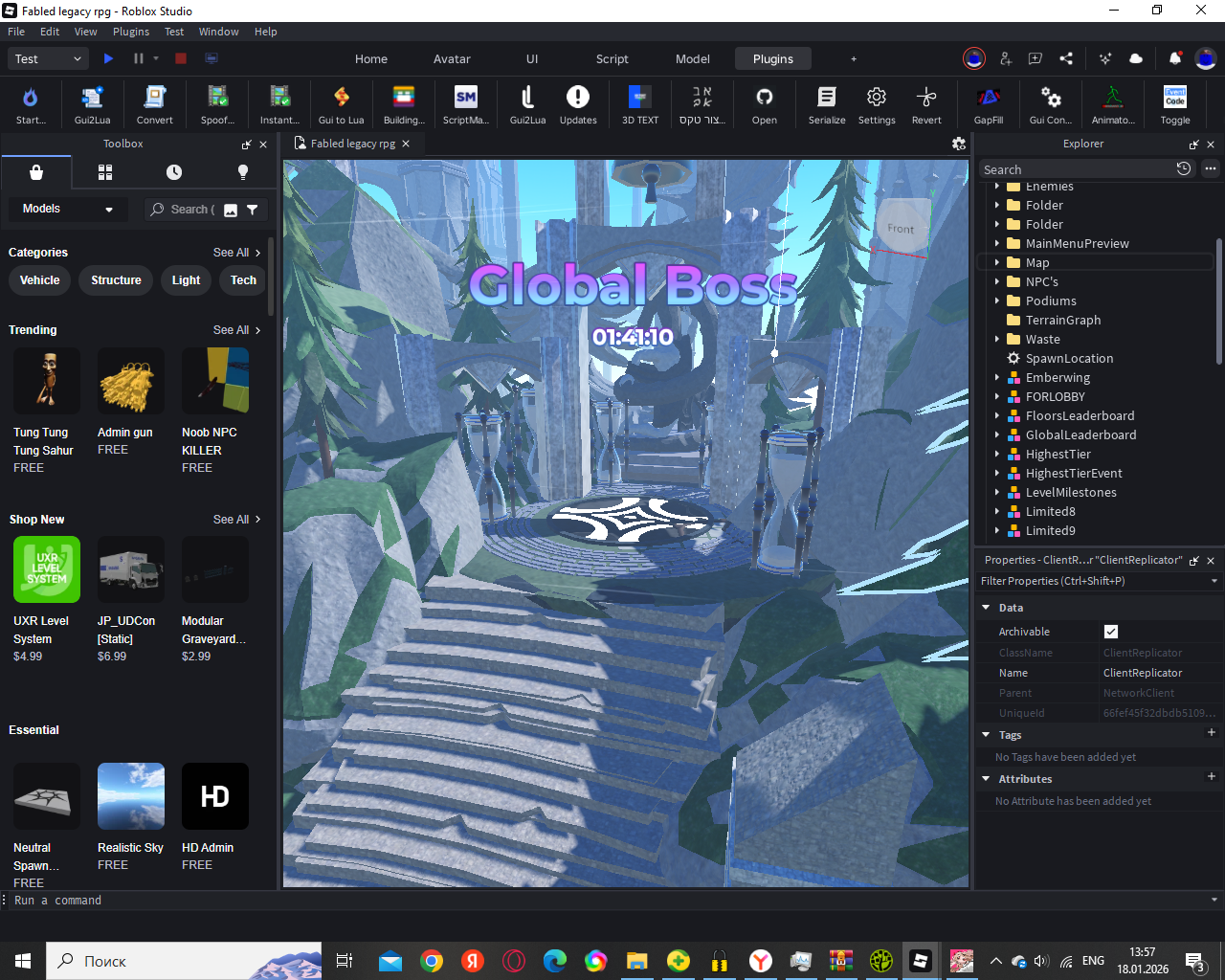The width and height of the screenshot is (1225, 980).
Task: Add a new tag with plus button
Action: (1211, 733)
